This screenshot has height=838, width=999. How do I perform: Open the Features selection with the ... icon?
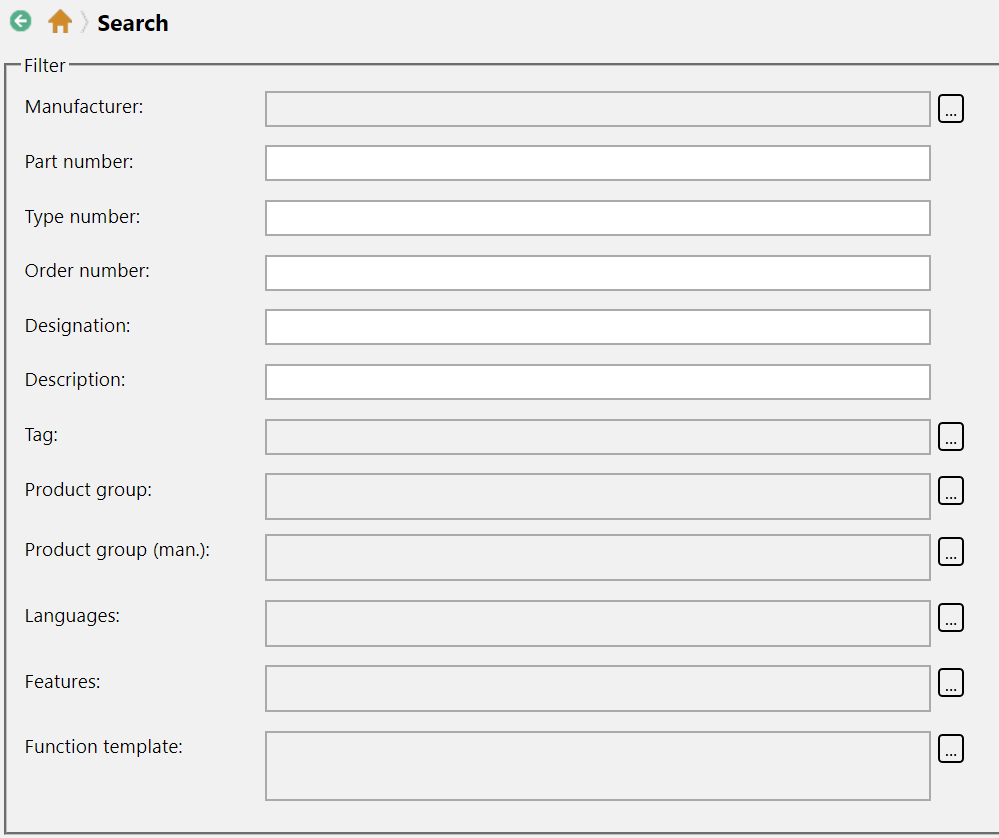(x=950, y=683)
